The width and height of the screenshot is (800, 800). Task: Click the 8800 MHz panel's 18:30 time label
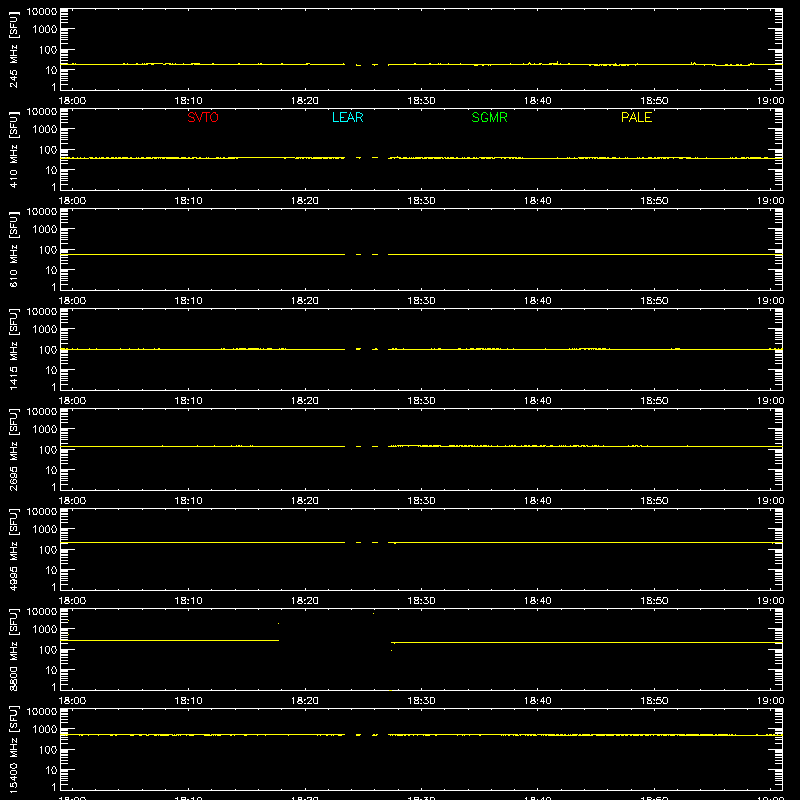tap(421, 701)
